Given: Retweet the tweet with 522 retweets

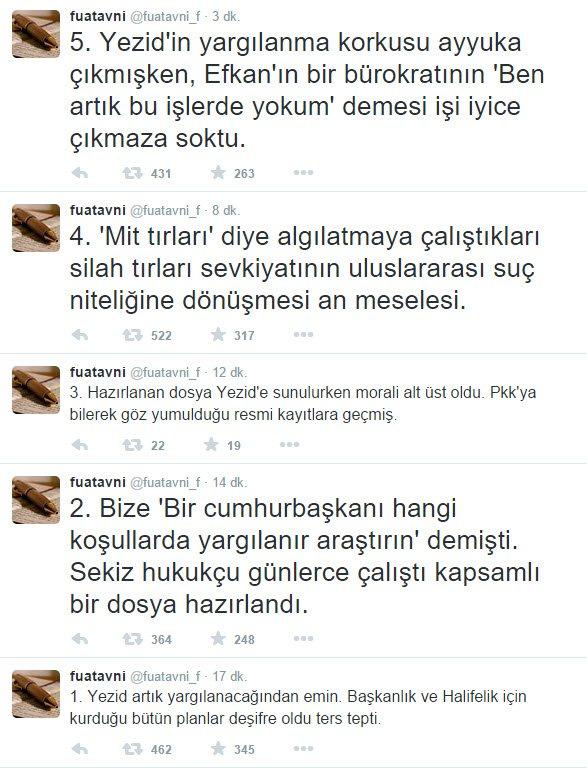Looking at the screenshot, I should point(132,335).
